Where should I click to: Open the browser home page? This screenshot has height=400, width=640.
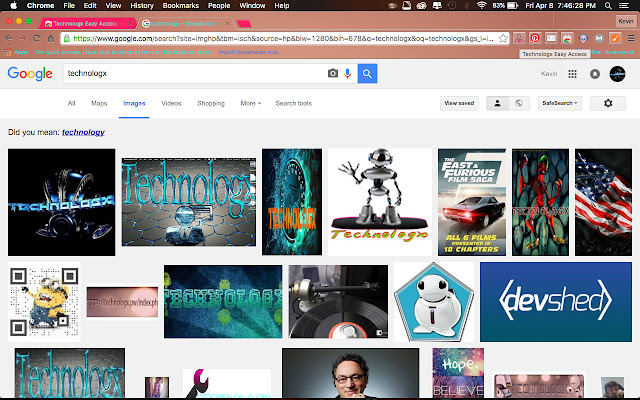click(51, 38)
